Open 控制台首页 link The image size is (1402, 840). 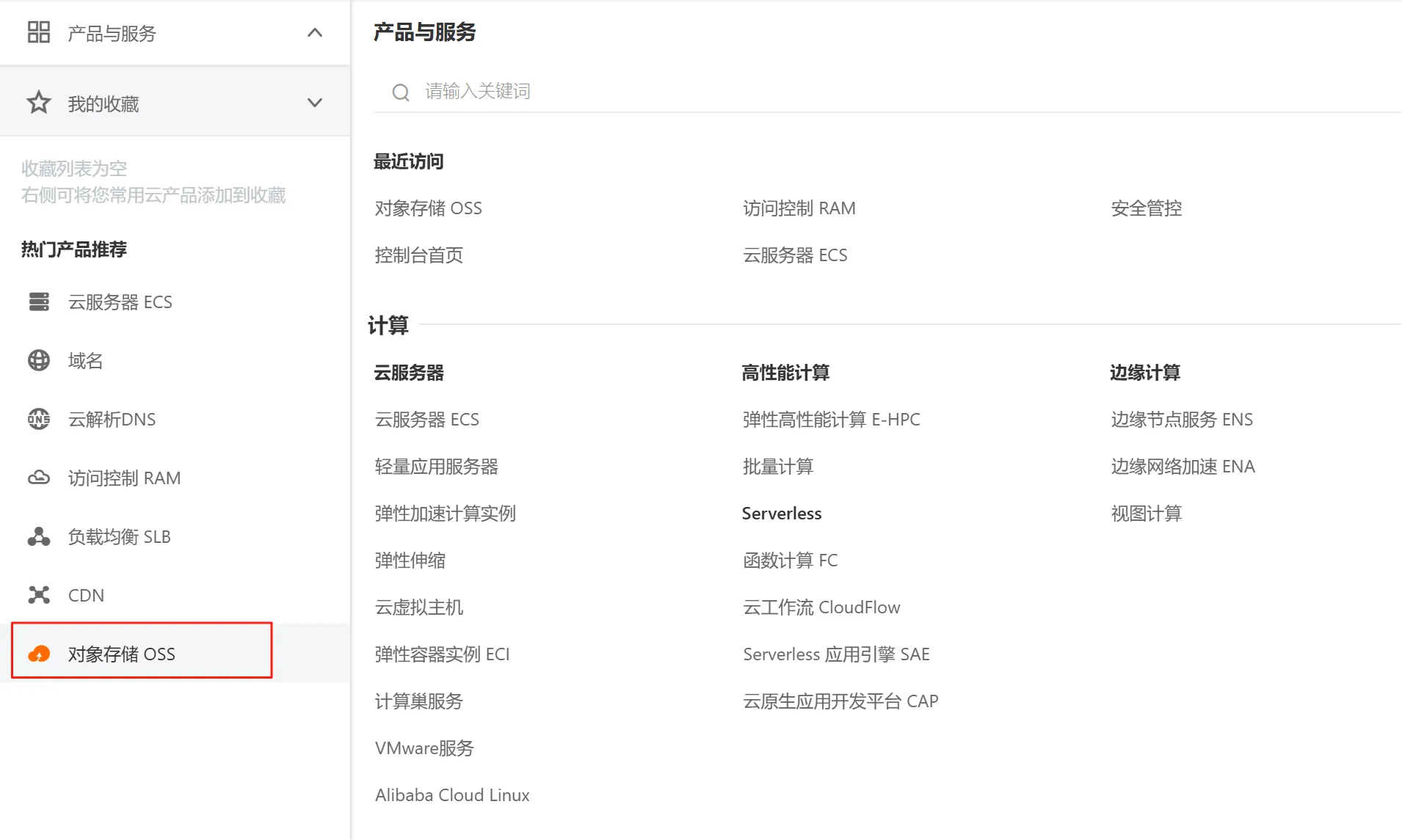(419, 255)
